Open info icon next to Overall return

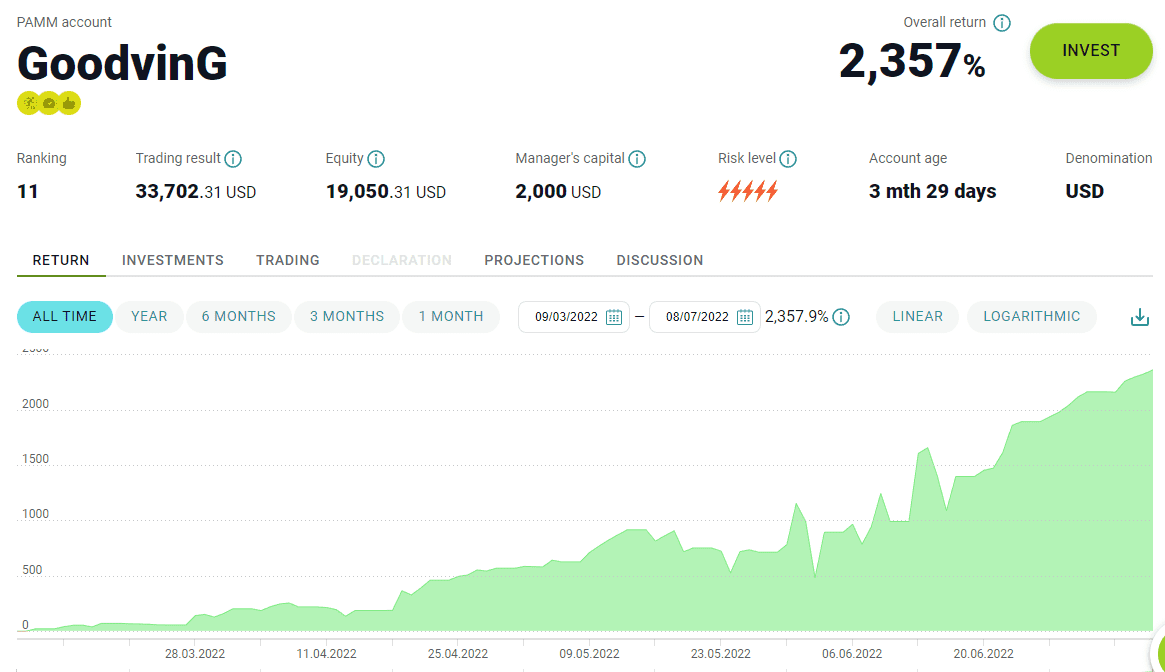point(1002,23)
